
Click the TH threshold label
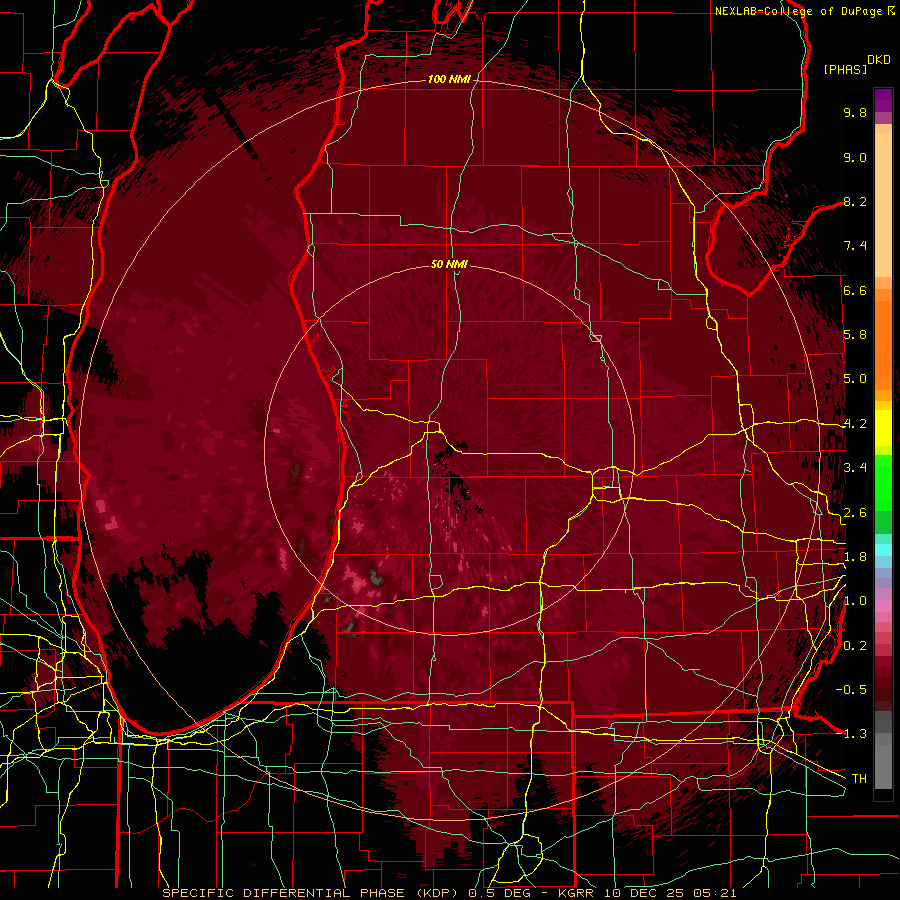click(859, 779)
